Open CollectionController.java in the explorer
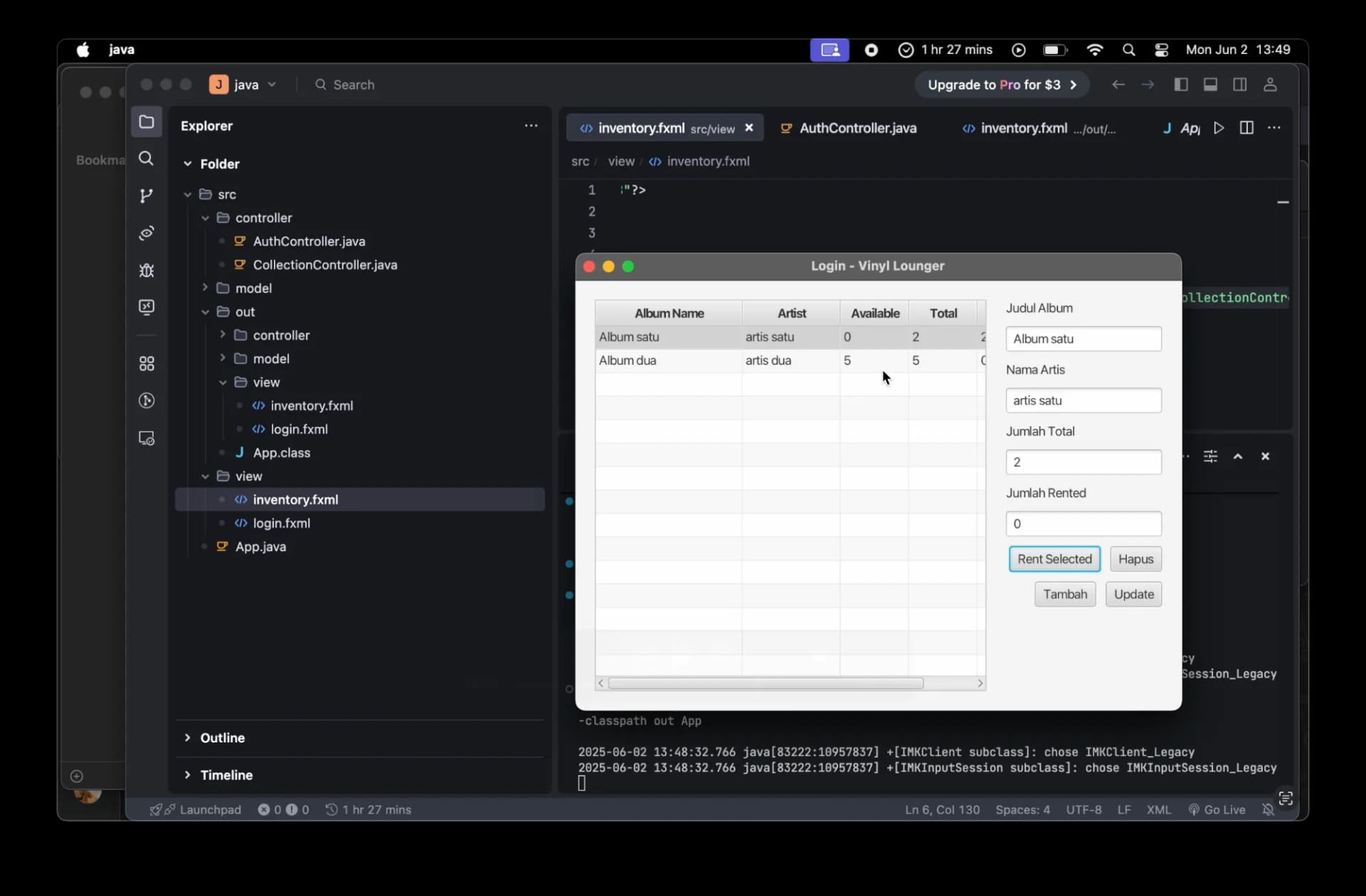Image resolution: width=1366 pixels, height=896 pixels. coord(324,265)
